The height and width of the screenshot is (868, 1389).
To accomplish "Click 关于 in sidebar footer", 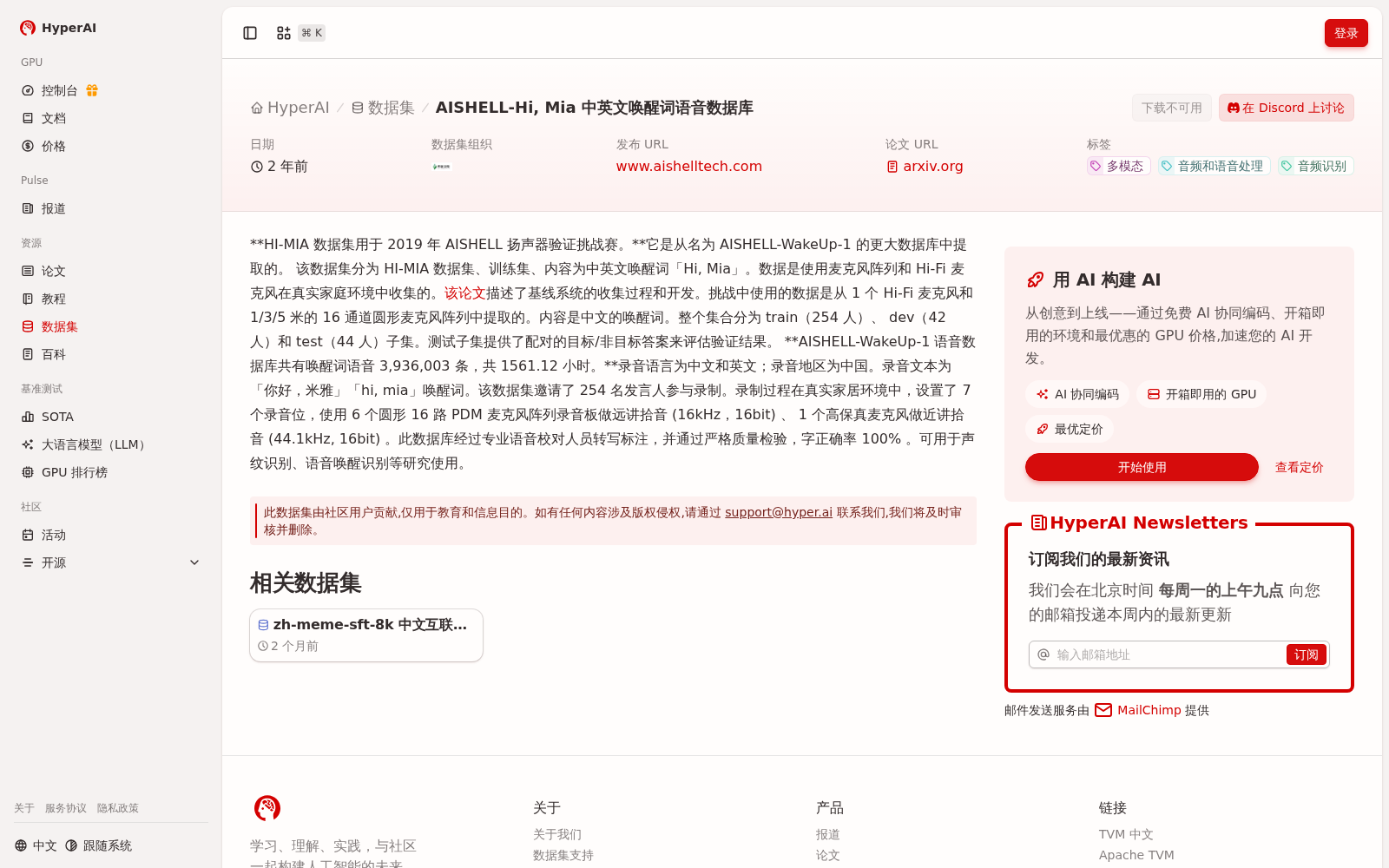I will (x=24, y=808).
